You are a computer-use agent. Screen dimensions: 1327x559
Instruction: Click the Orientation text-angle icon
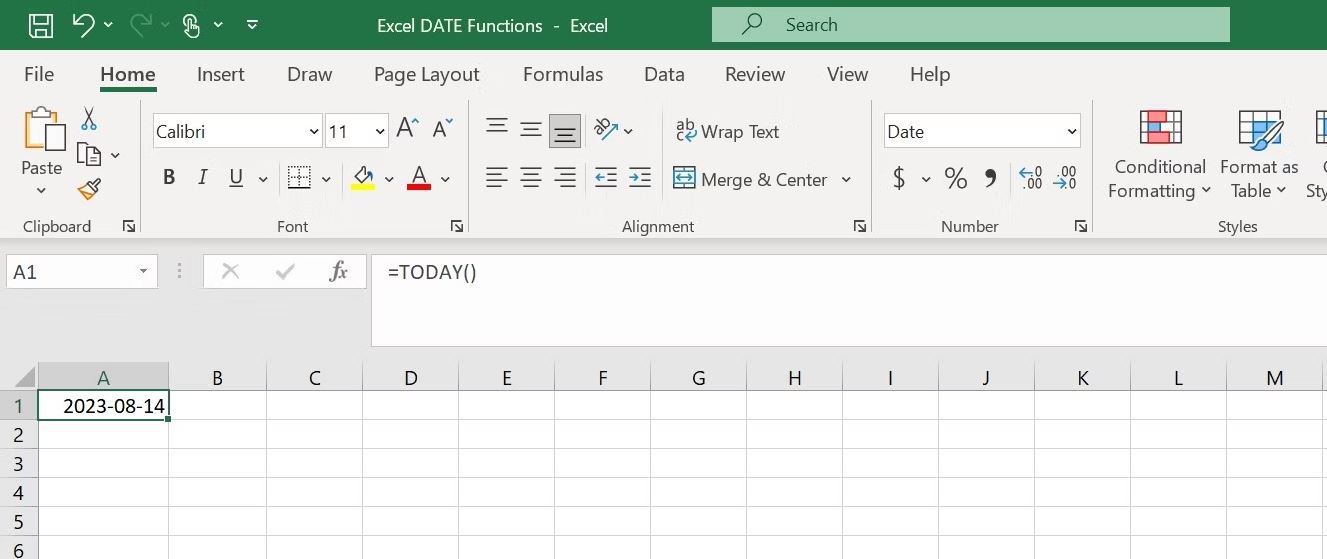(x=606, y=129)
